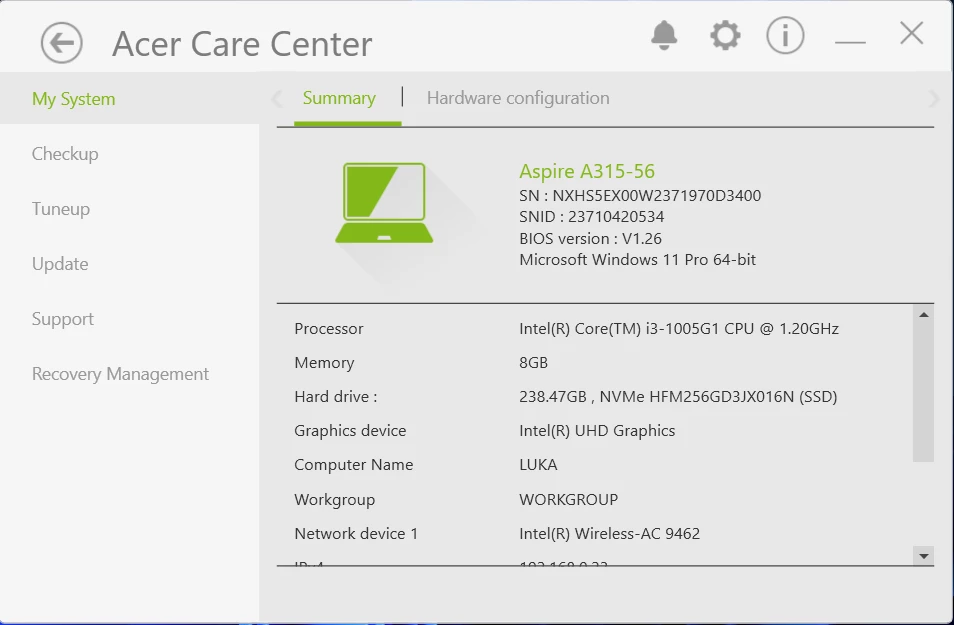Click the Acer Care Center title
The image size is (954, 625).
(242, 44)
